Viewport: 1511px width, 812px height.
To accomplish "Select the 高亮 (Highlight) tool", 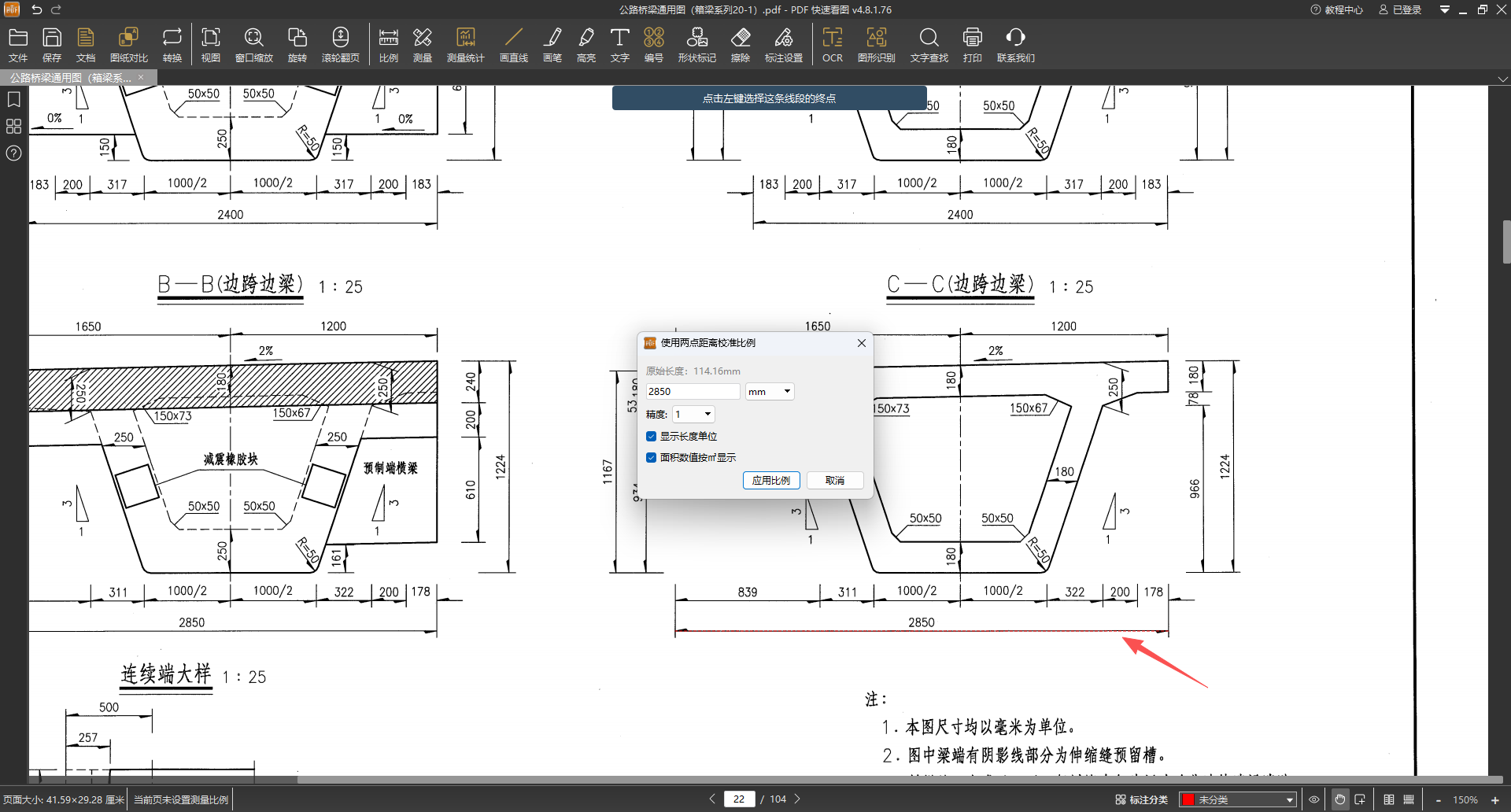I will click(586, 44).
